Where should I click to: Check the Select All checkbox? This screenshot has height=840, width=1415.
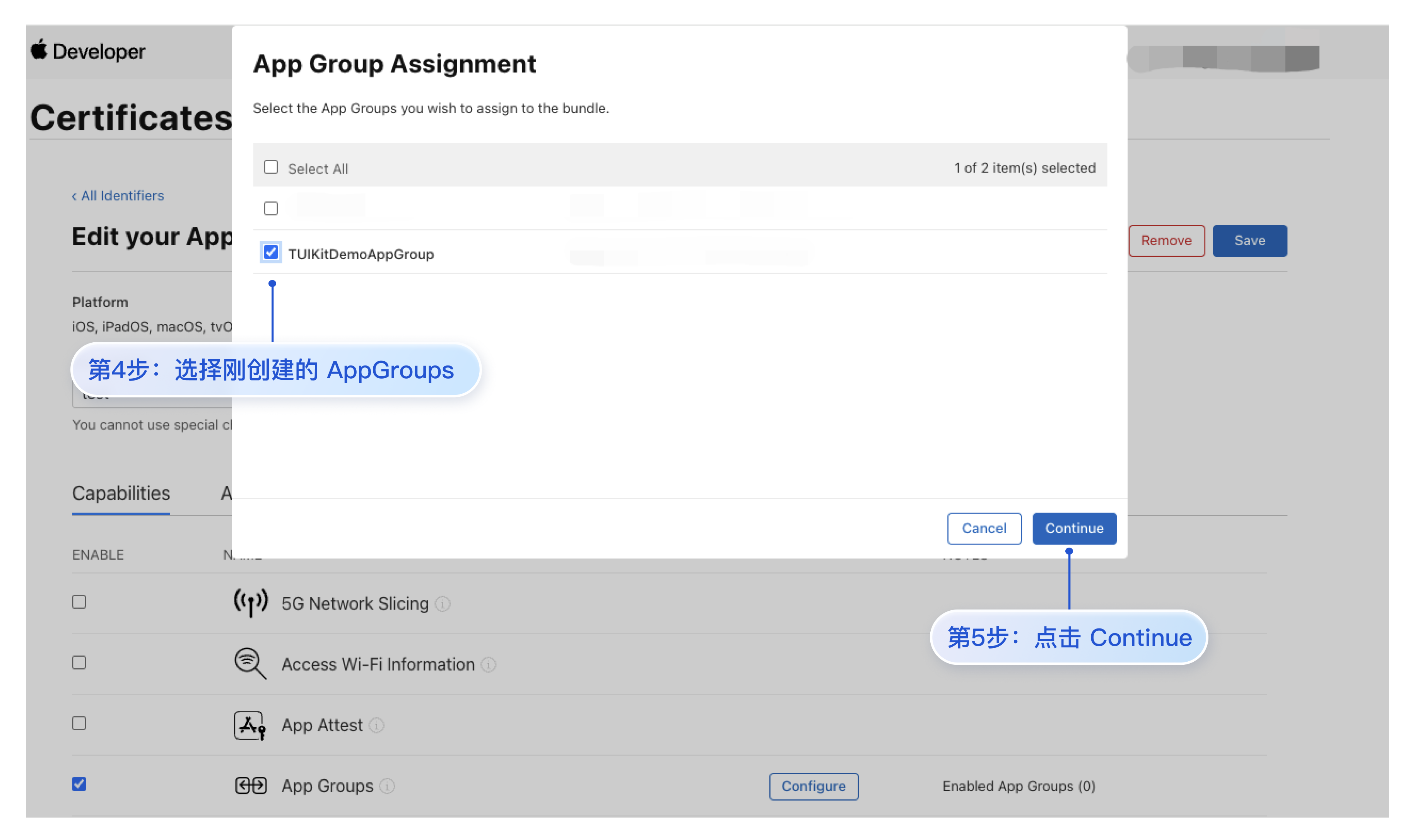point(271,167)
